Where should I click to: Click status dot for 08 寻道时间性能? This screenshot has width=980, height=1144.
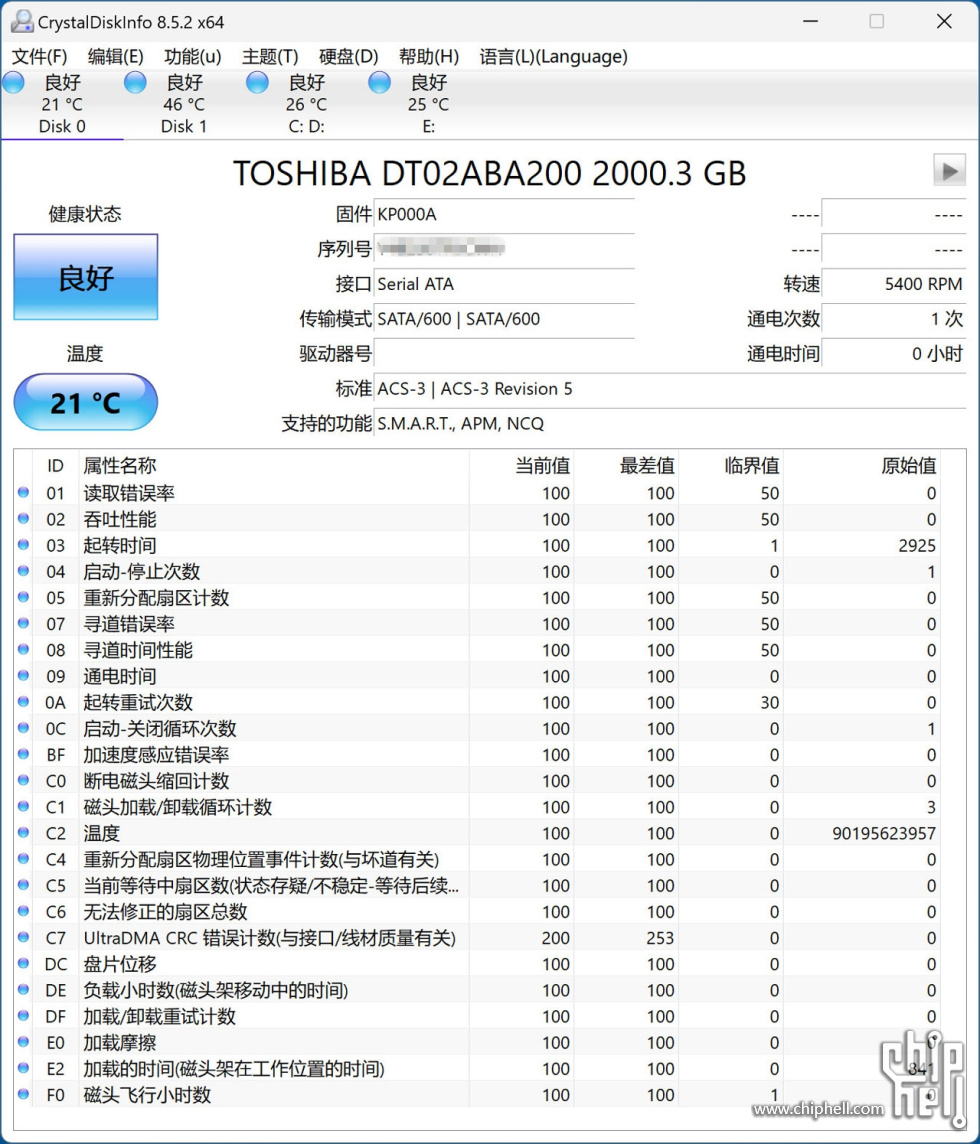pos(23,649)
